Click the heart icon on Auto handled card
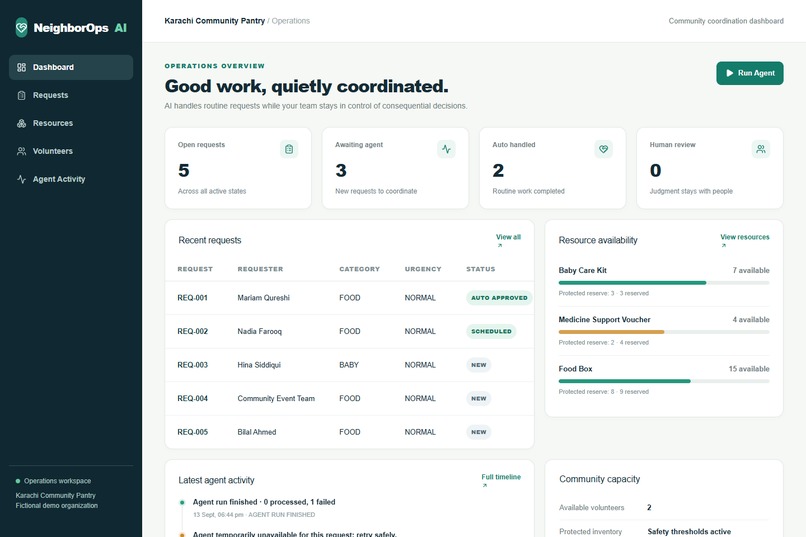 [x=603, y=149]
